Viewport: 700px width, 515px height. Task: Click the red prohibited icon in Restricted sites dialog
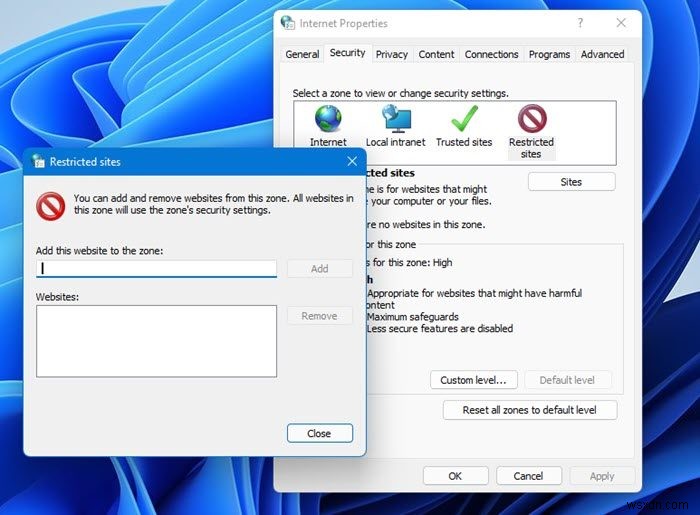(x=50, y=206)
